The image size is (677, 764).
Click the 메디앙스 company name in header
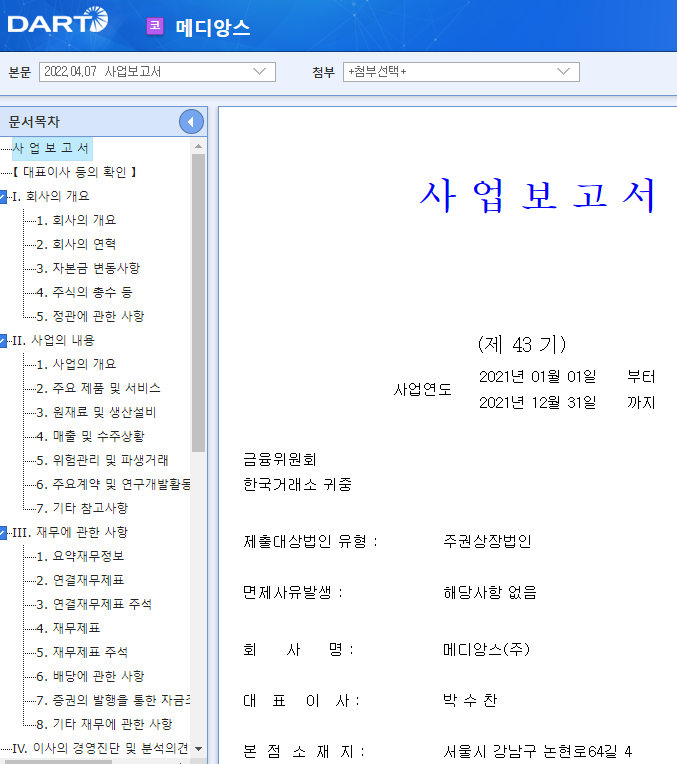point(213,27)
